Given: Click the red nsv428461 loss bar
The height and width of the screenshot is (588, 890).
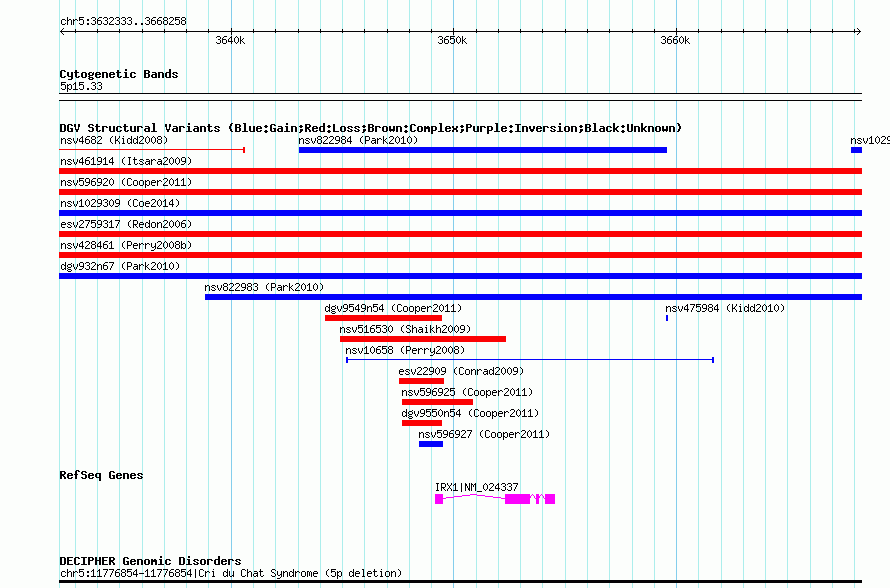Looking at the screenshot, I should click(x=460, y=255).
